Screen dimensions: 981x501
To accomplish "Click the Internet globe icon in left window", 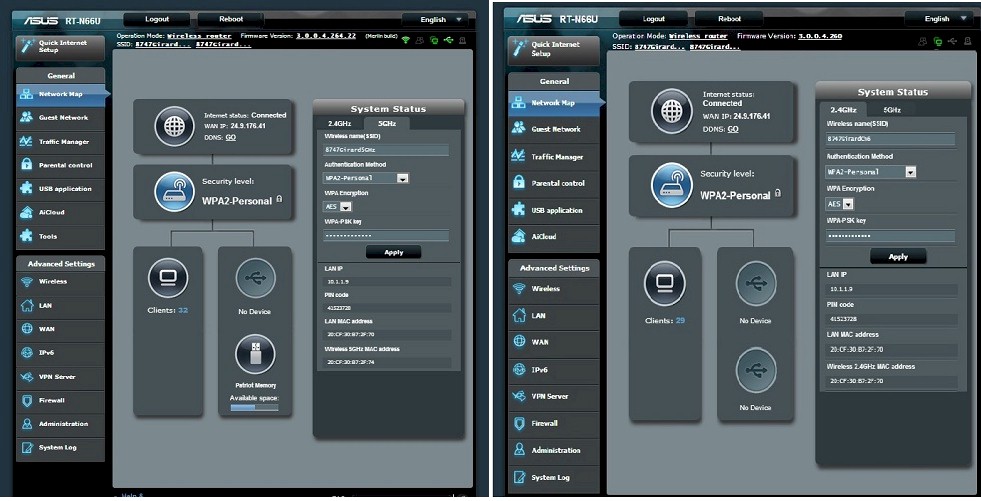I will click(x=174, y=126).
